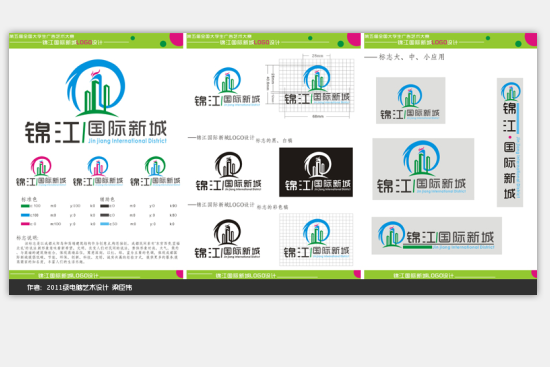Pick the magenta standard color swatch
This screenshot has height=367, width=550.
click(25, 224)
